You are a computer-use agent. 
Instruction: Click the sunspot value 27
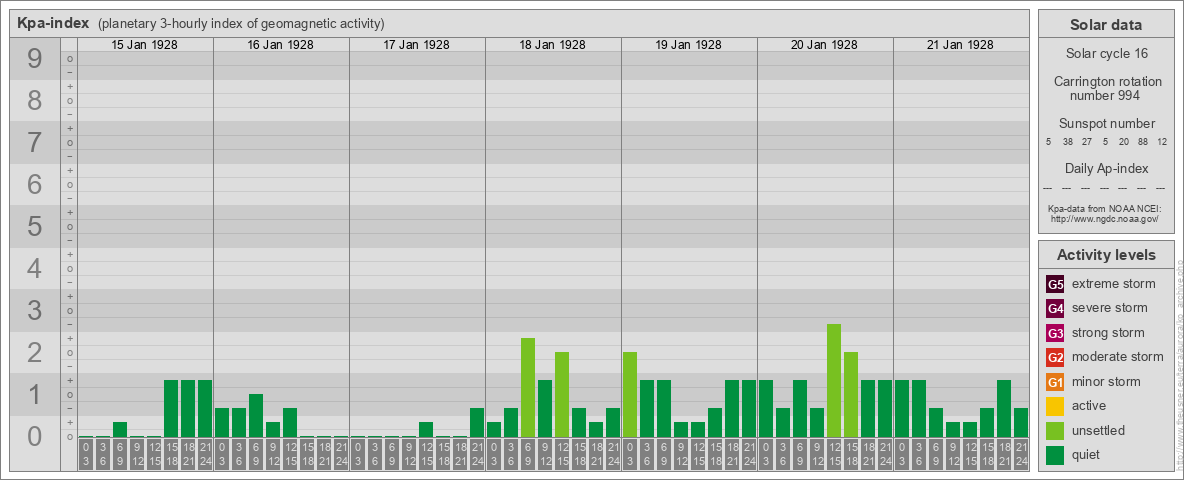(1087, 142)
